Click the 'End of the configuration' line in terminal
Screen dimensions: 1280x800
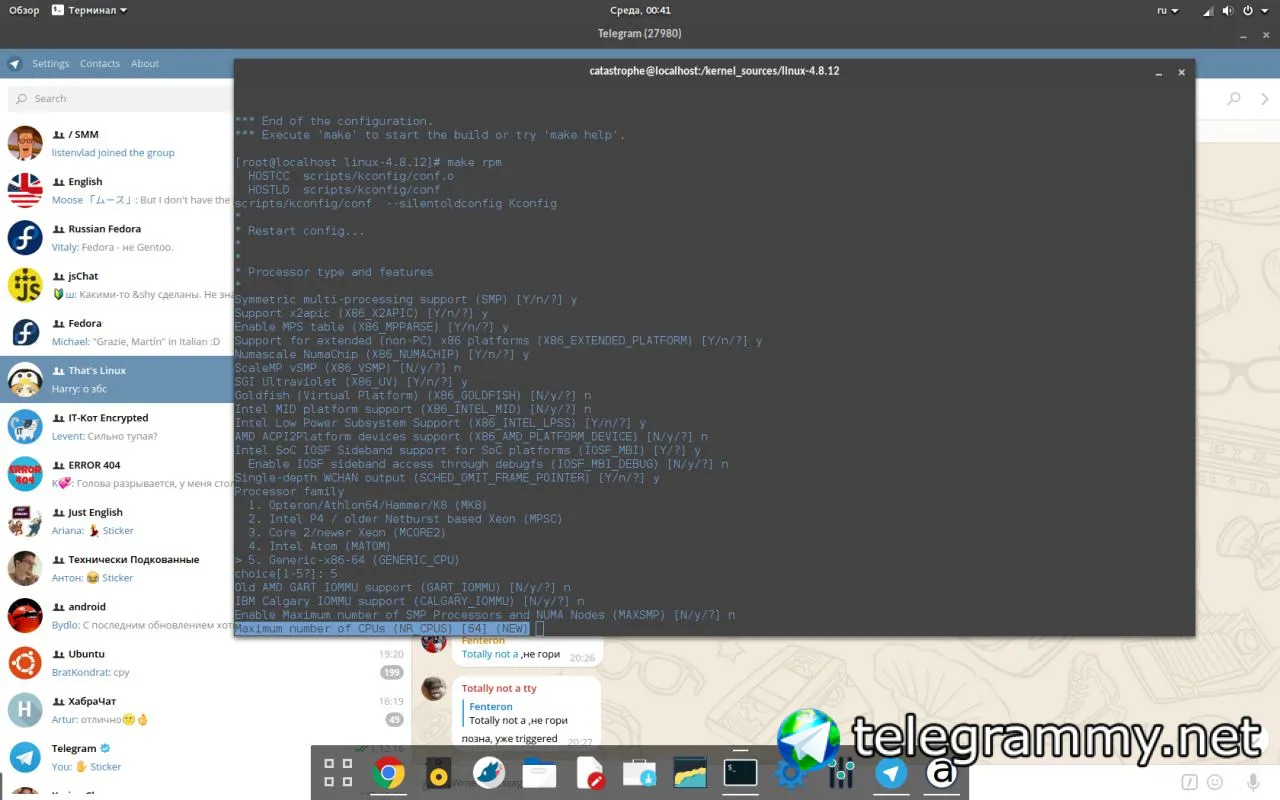click(x=334, y=121)
